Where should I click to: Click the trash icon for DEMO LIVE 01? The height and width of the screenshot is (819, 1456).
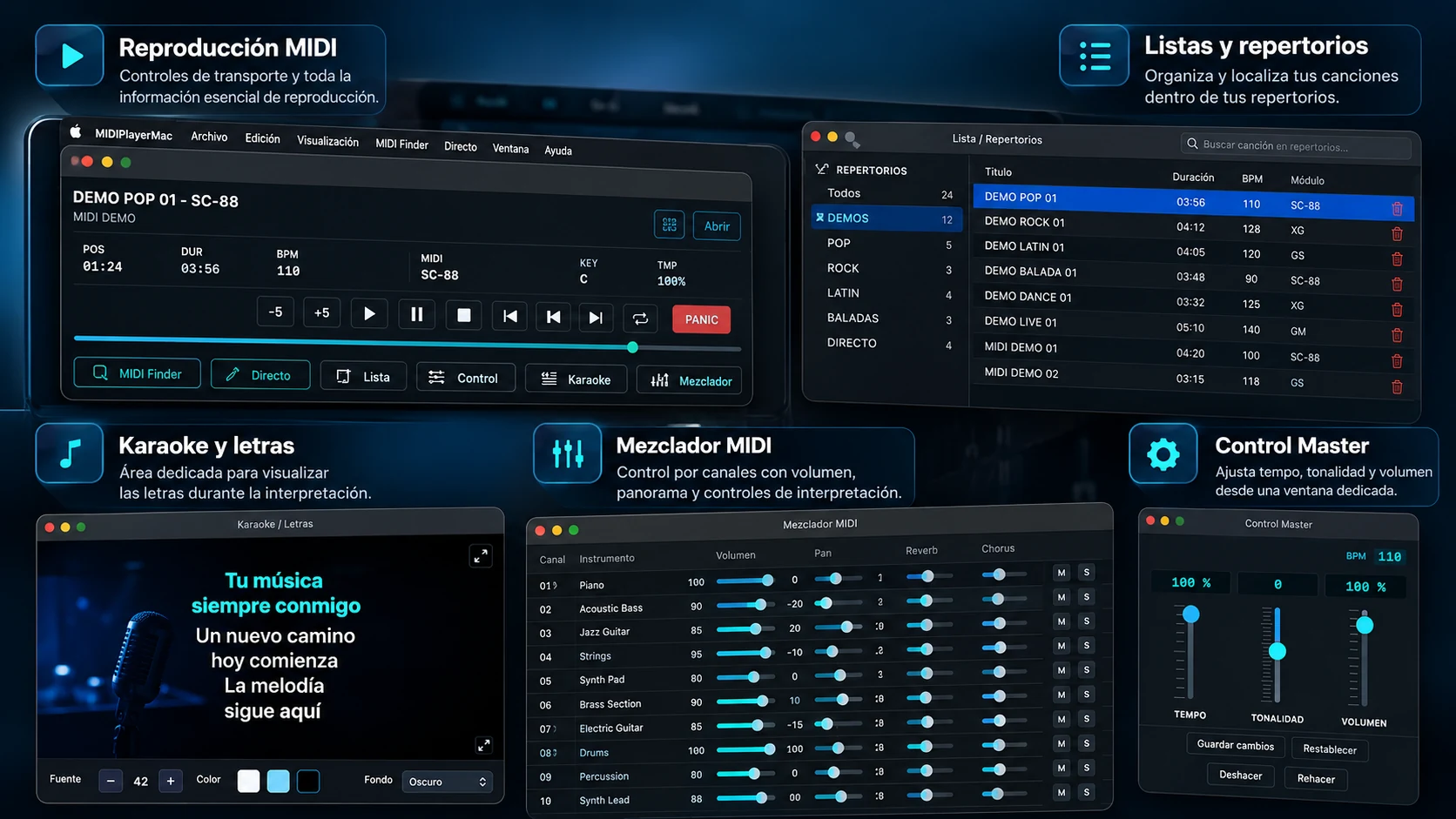1397,335
